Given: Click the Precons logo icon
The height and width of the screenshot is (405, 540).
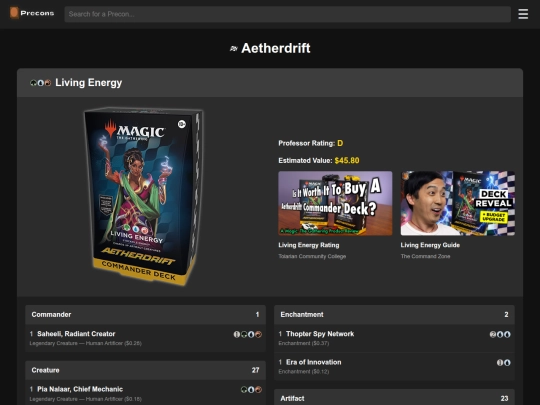Looking at the screenshot, I should (x=14, y=13).
